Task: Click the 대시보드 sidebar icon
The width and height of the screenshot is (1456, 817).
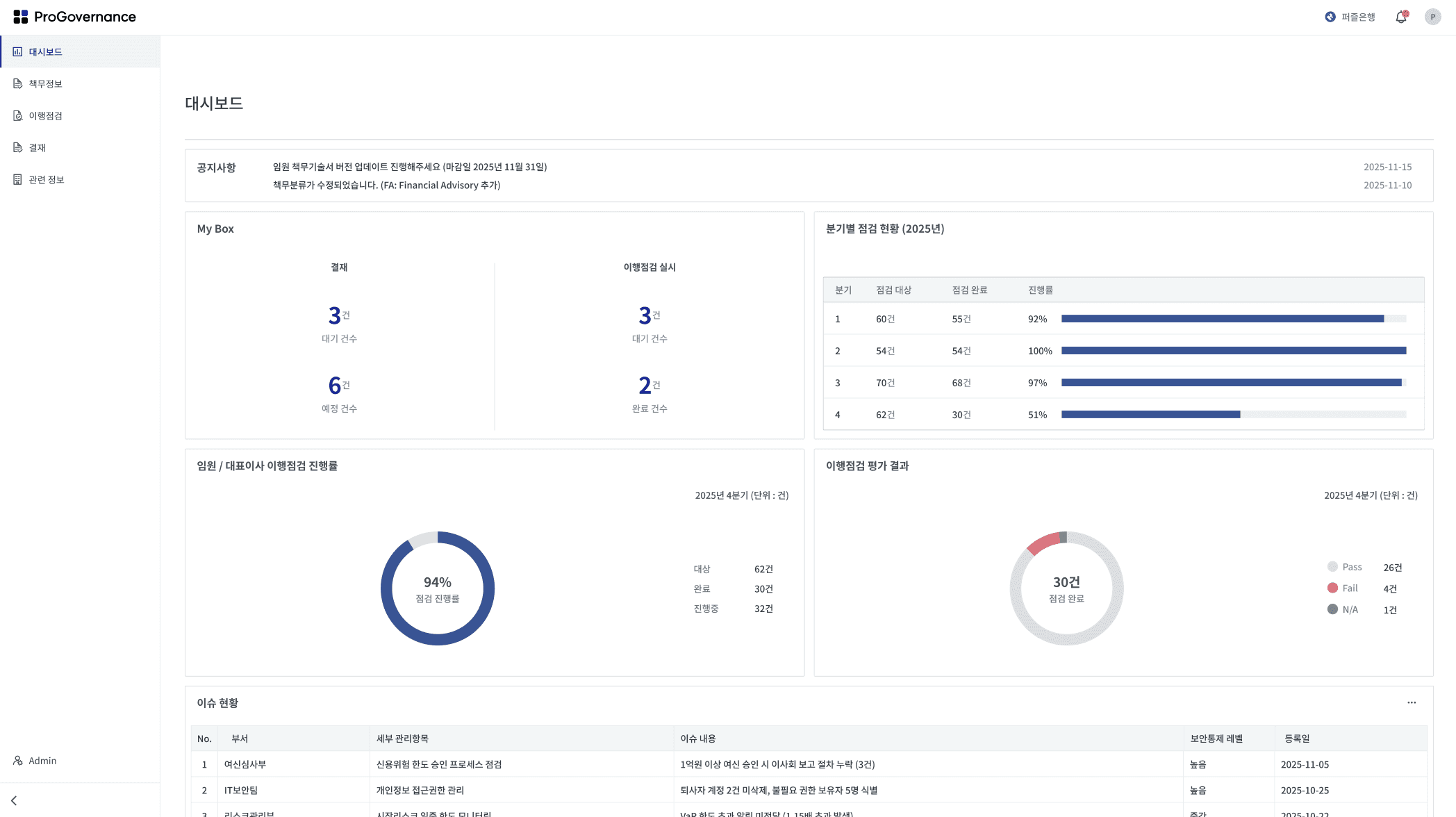Action: point(17,52)
